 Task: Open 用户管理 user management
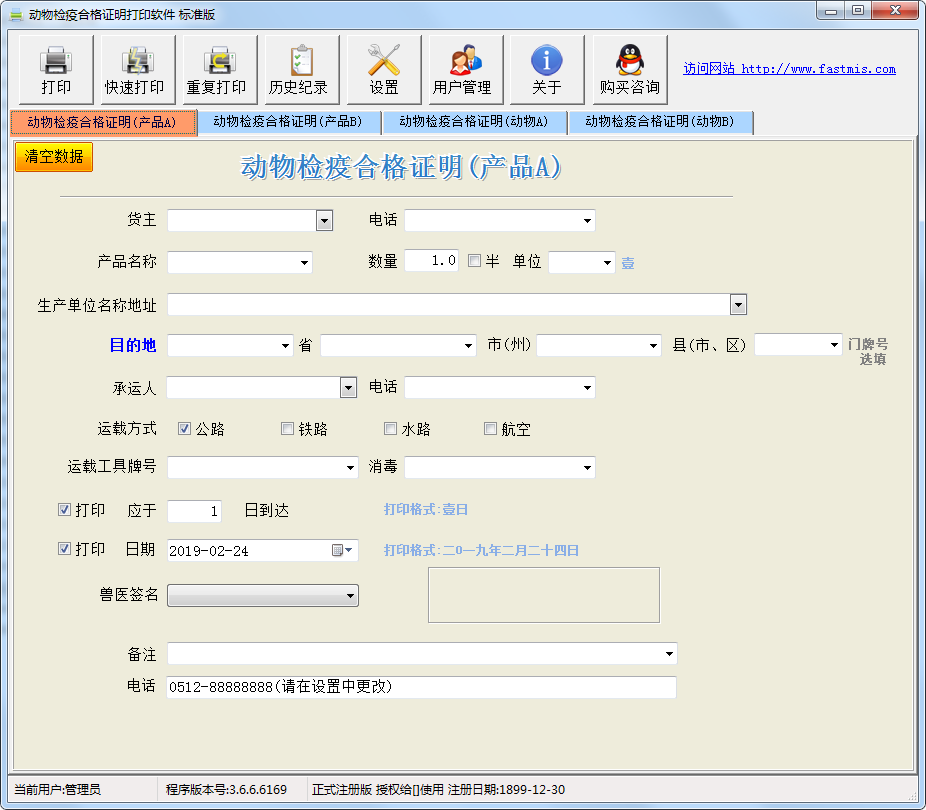[x=465, y=69]
